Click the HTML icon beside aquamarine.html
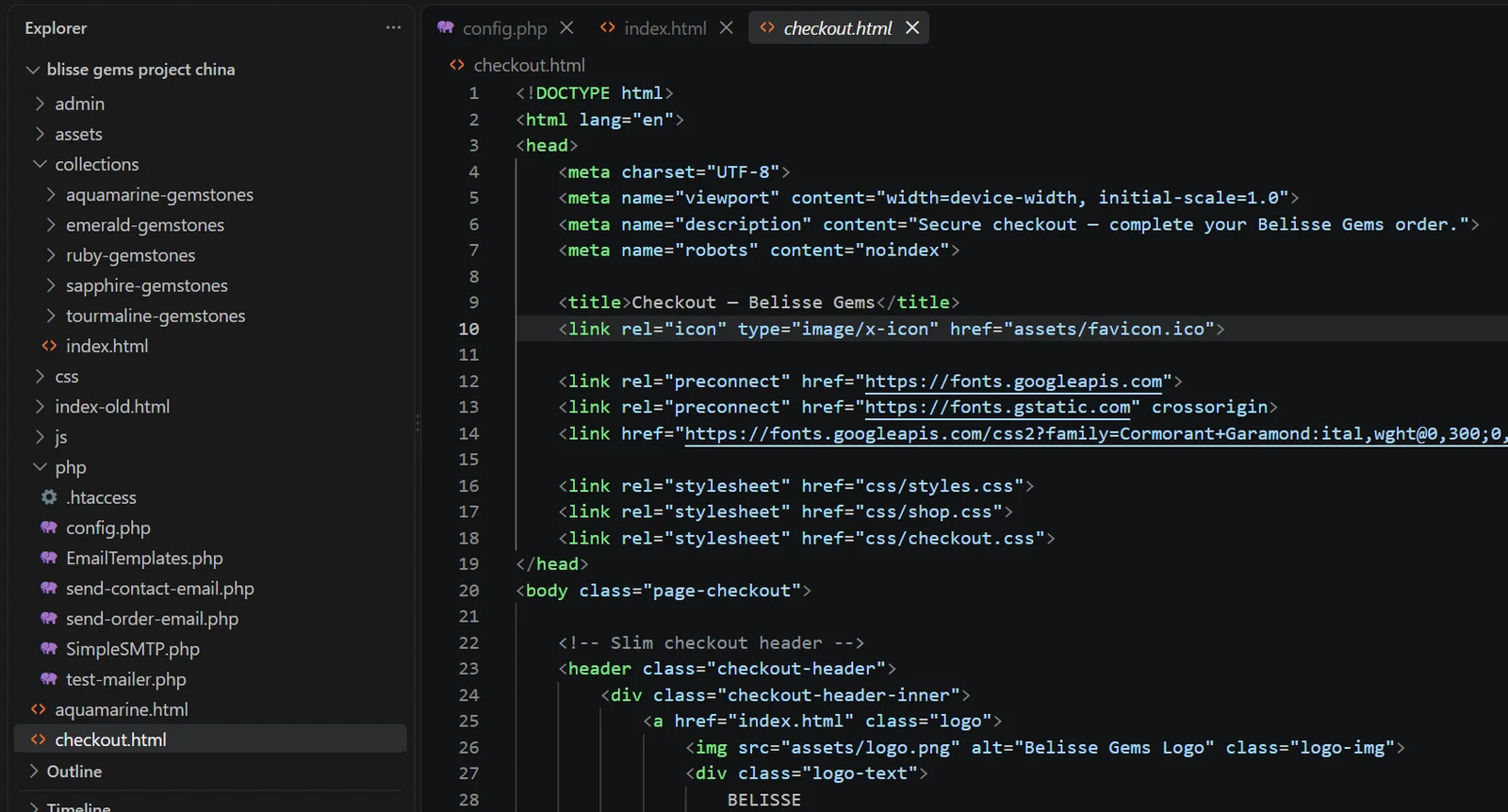 coord(38,709)
